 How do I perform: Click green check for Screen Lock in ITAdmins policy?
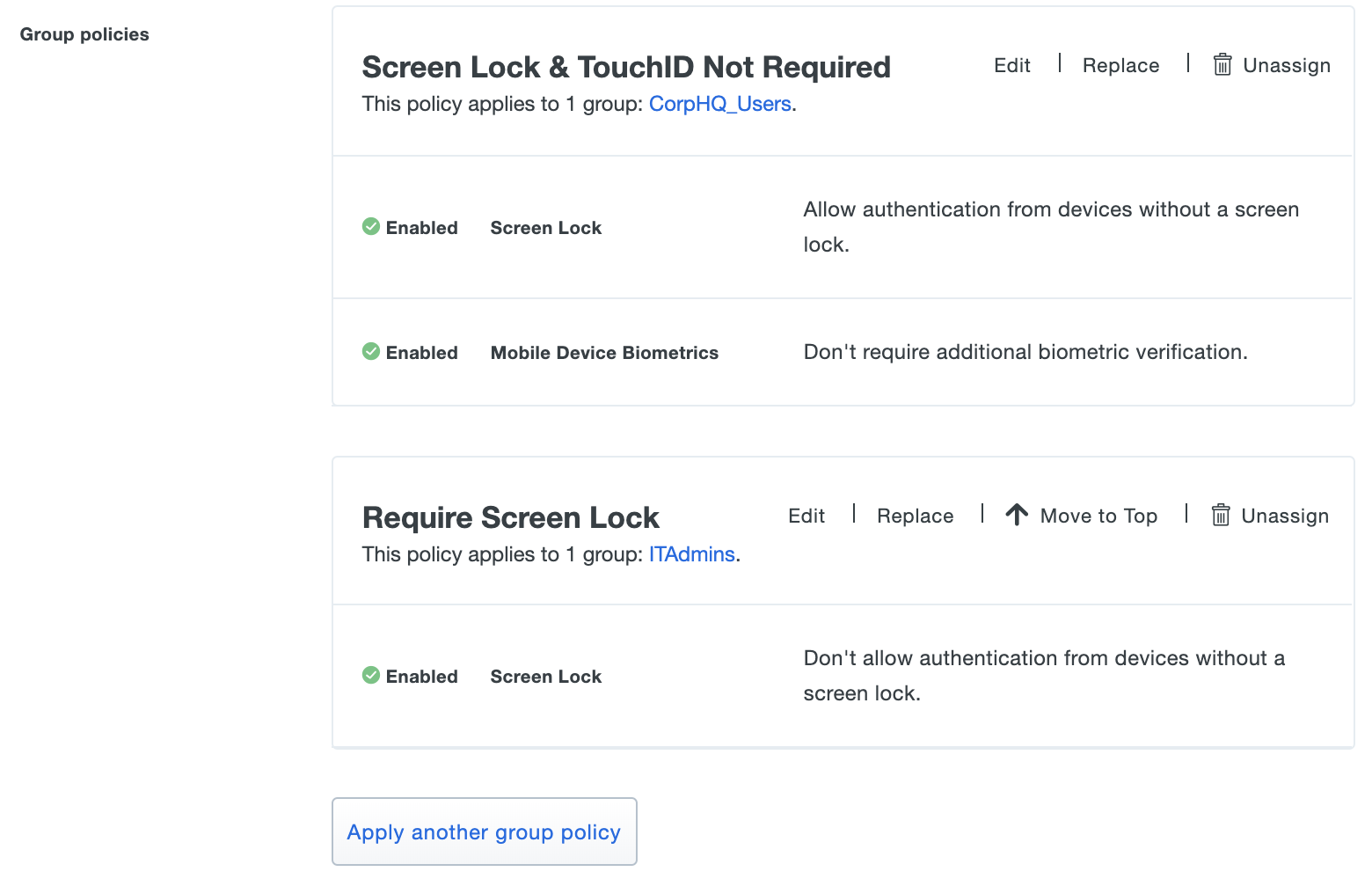(x=371, y=676)
